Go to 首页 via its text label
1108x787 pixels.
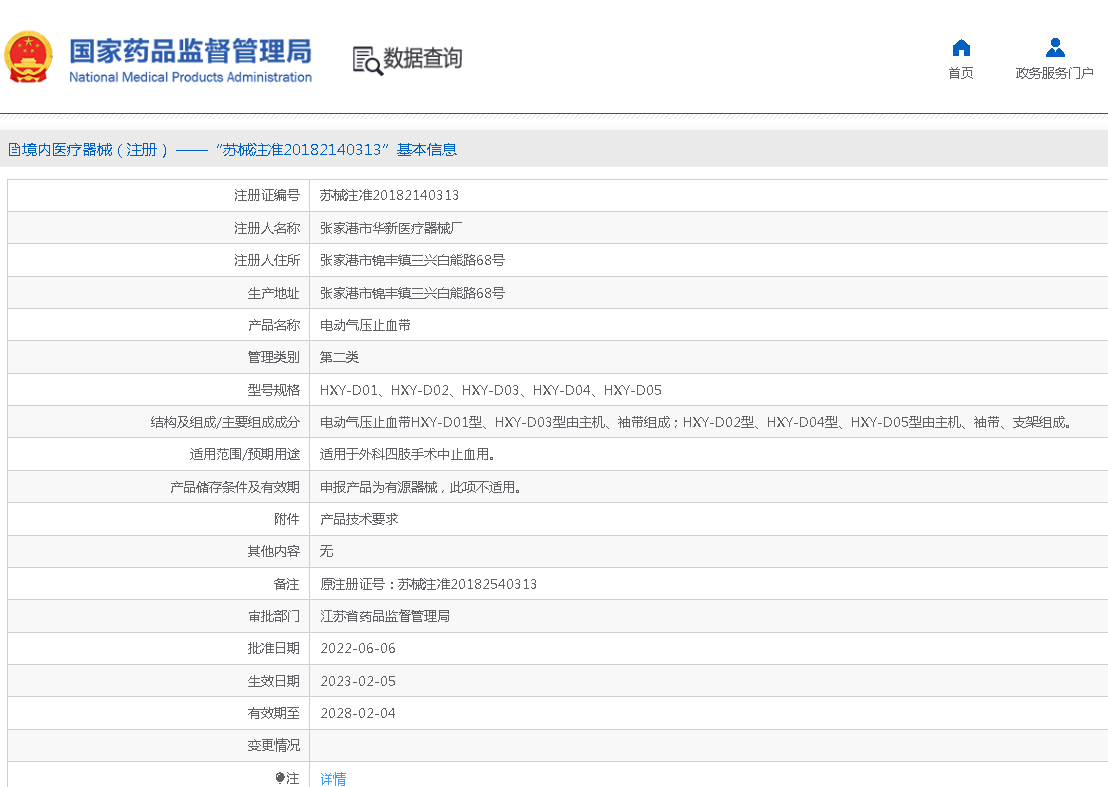(x=961, y=73)
